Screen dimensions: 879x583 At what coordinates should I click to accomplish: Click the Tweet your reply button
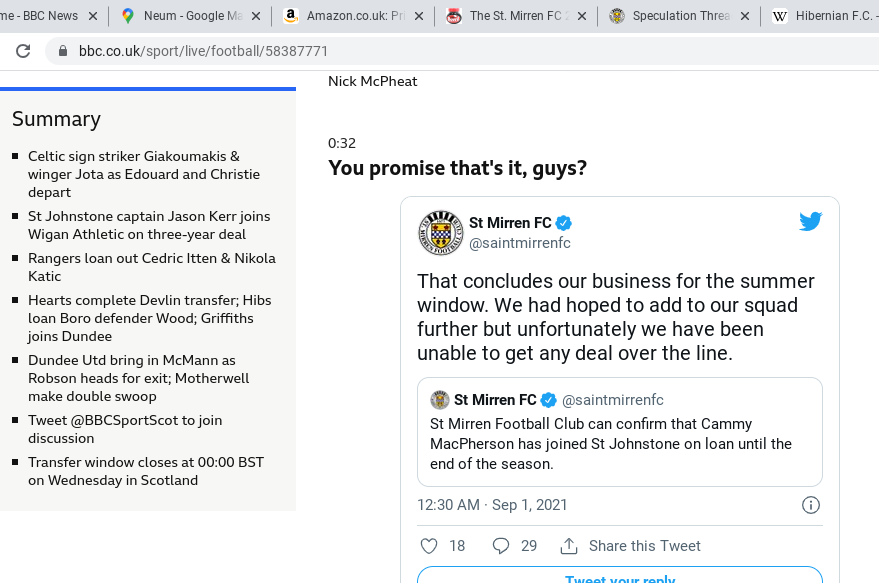click(x=620, y=575)
